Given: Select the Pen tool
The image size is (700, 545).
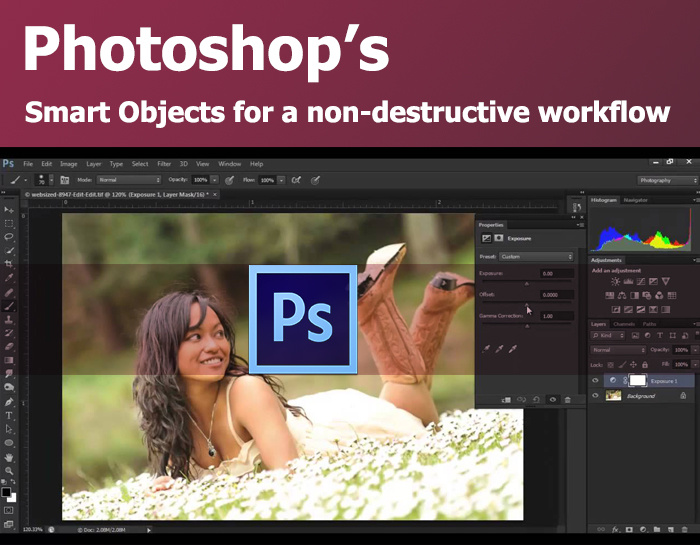Looking at the screenshot, I should 8,402.
